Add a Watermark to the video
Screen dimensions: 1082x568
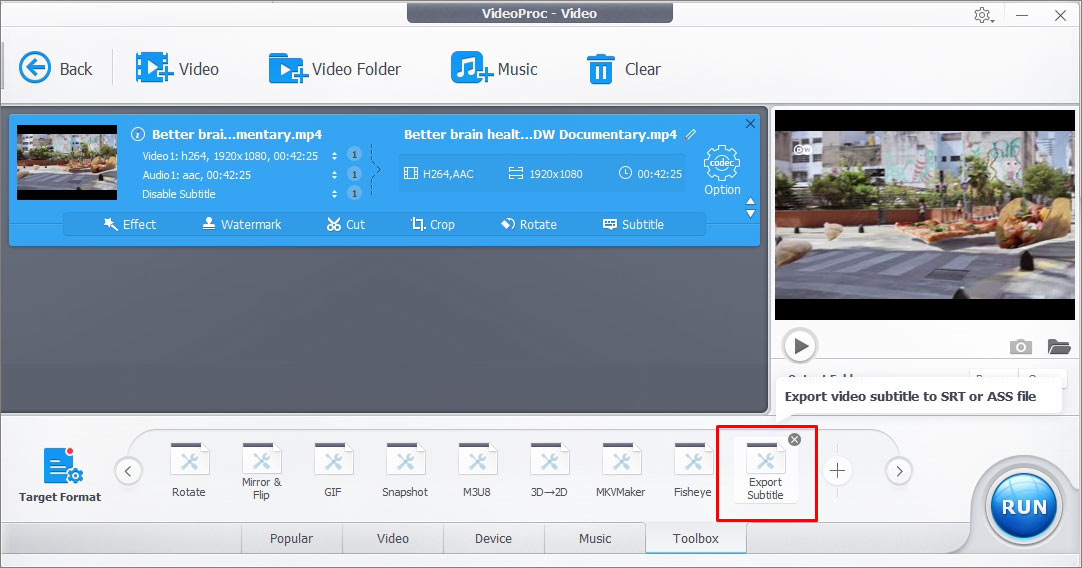(242, 224)
